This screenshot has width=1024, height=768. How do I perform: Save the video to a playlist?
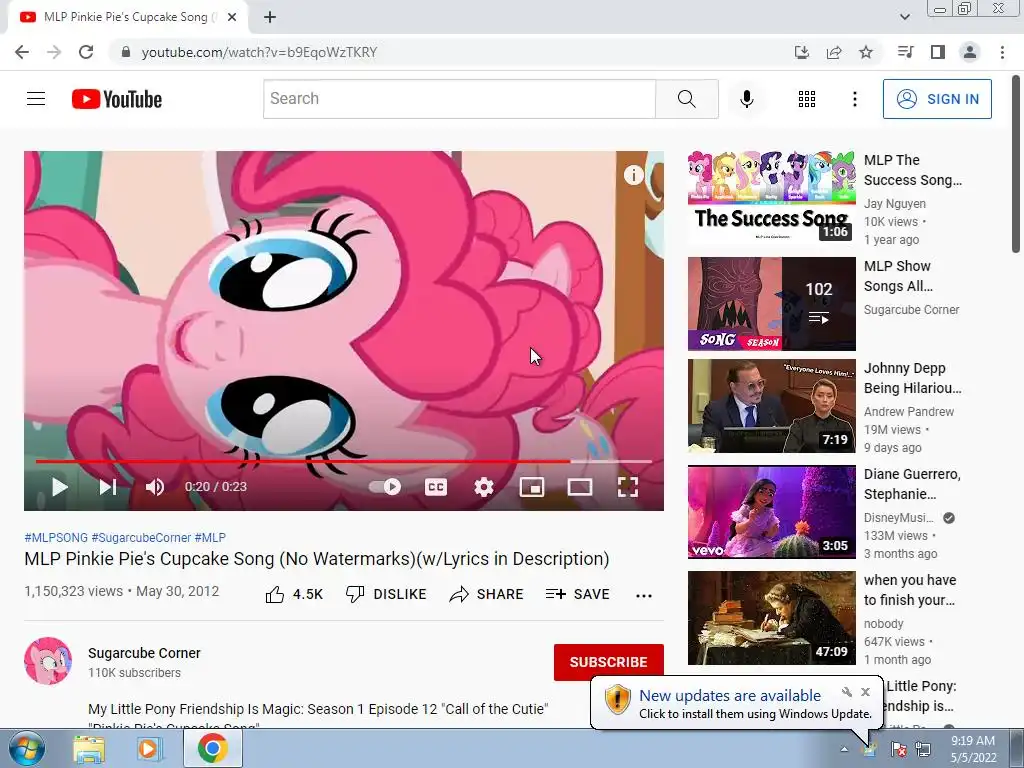click(578, 594)
